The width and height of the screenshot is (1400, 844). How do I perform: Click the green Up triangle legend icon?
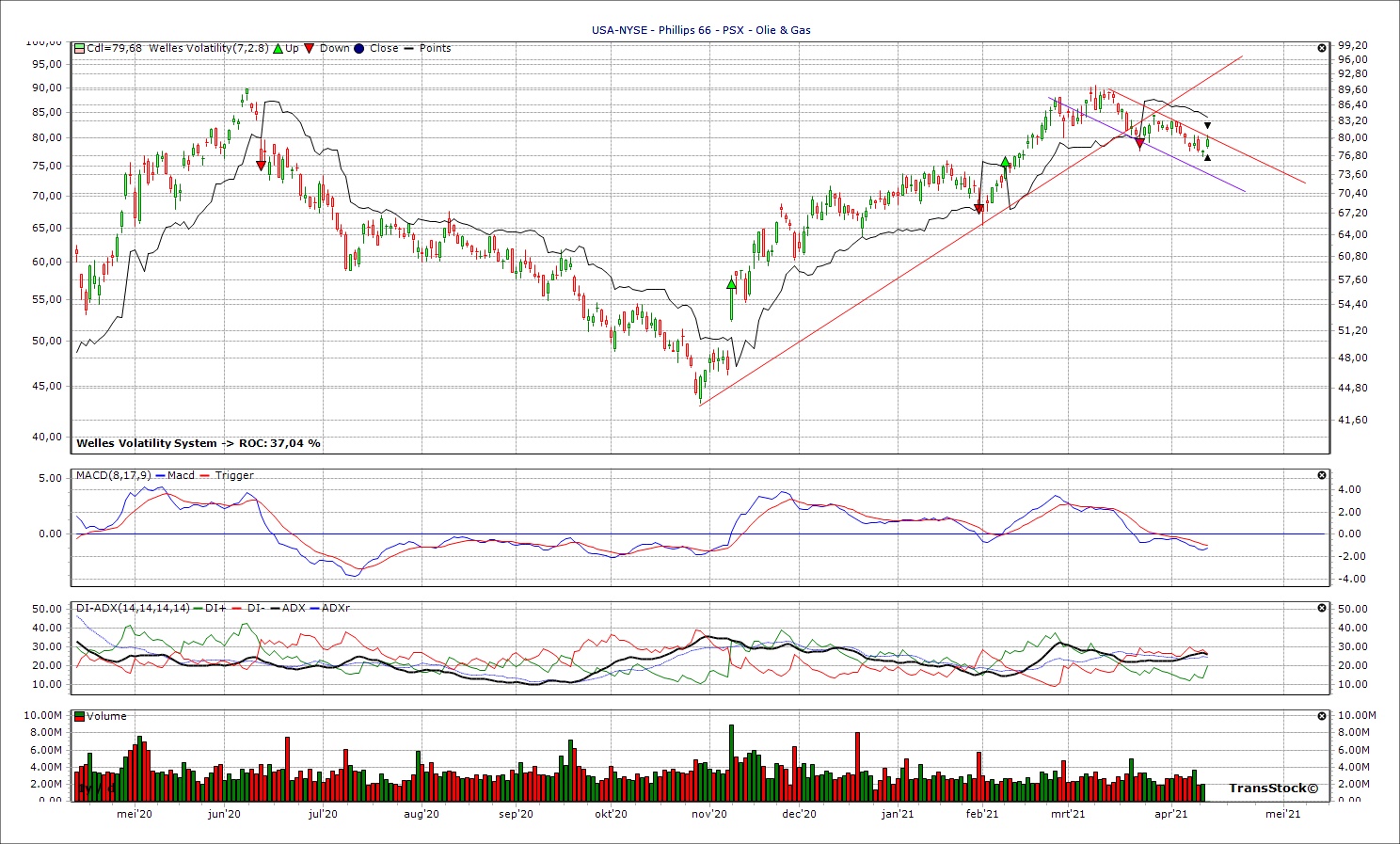[x=278, y=48]
